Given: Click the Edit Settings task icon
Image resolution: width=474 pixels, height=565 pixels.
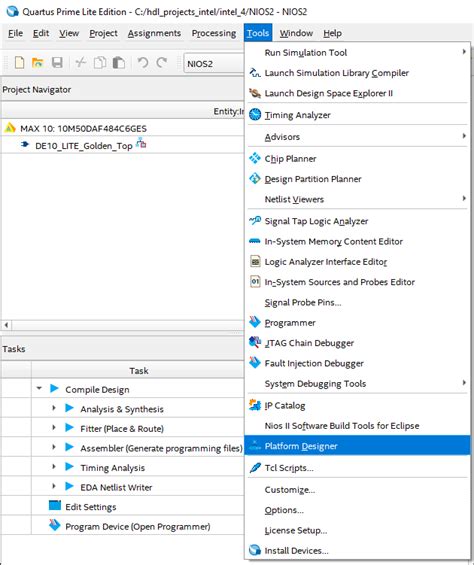Looking at the screenshot, I should coord(55,505).
